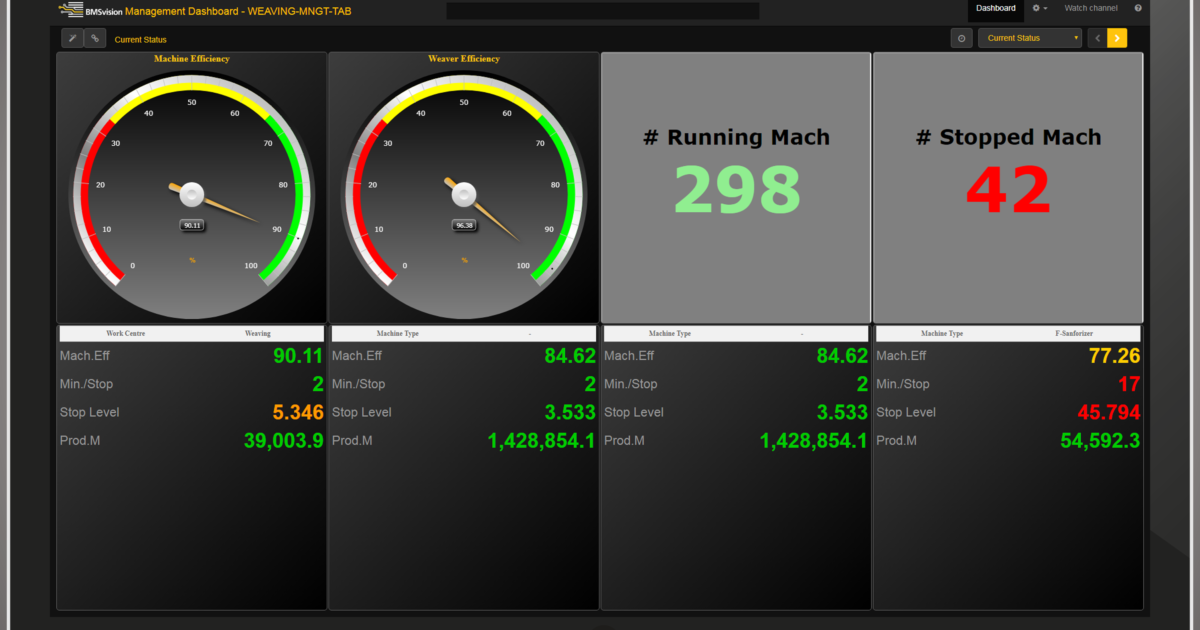Open the help question mark icon
The image size is (1200, 630).
(1138, 8)
